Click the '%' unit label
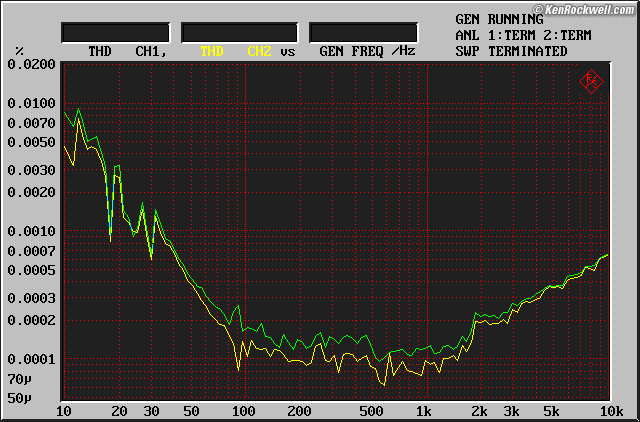This screenshot has width=640, height=422. [x=19, y=51]
